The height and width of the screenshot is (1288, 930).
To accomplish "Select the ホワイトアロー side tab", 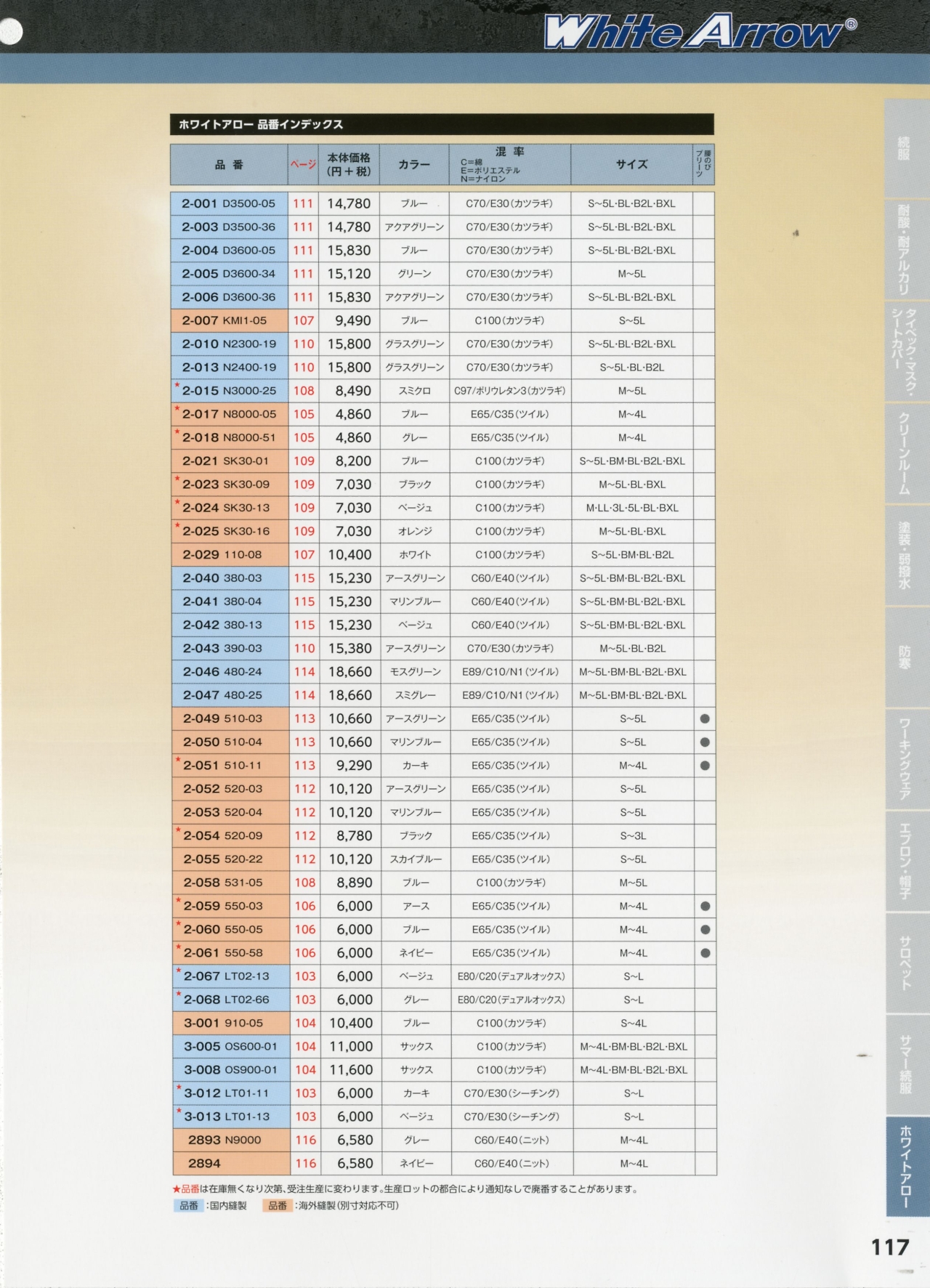I will coord(907,1166).
